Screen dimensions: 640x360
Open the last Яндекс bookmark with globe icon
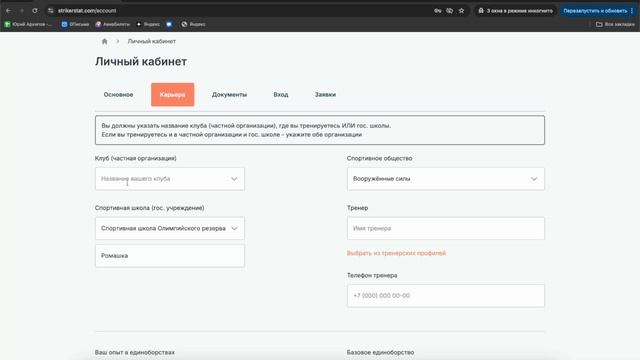193,24
